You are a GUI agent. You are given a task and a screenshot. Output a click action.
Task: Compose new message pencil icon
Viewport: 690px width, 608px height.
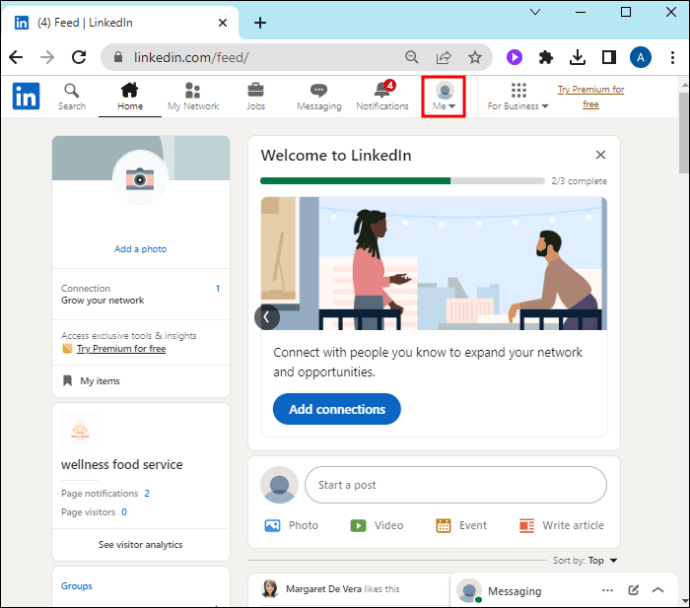tap(633, 590)
